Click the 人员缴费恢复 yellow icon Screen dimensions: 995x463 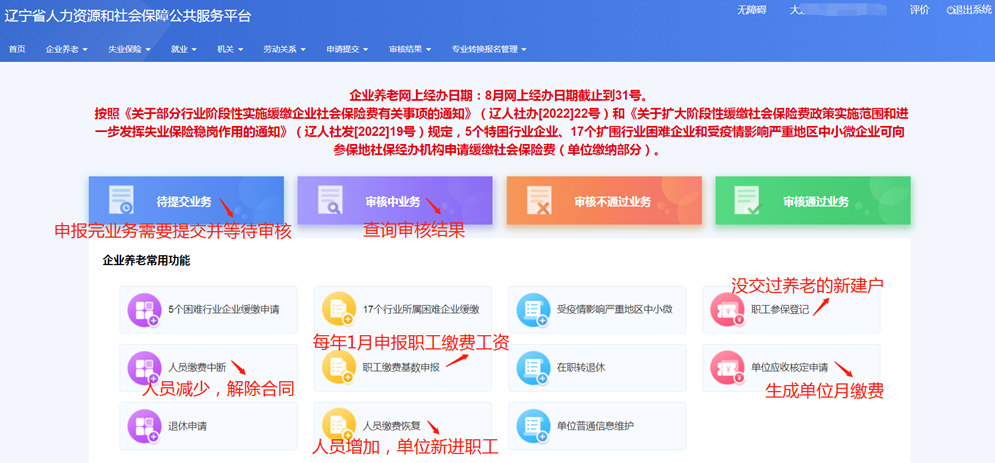click(339, 425)
